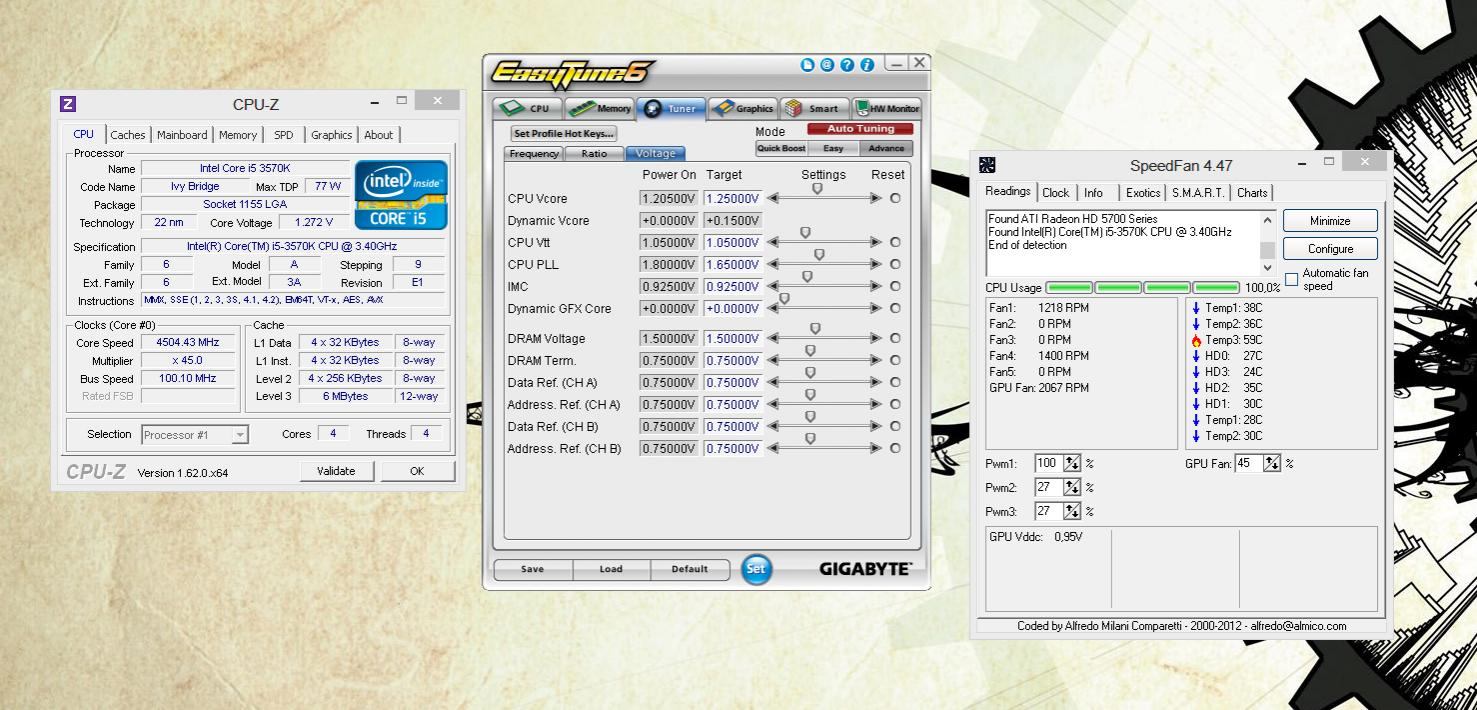This screenshot has width=1477, height=710.
Task: Click the page icon in EasyTune6 title bar
Action: pyautogui.click(x=809, y=66)
